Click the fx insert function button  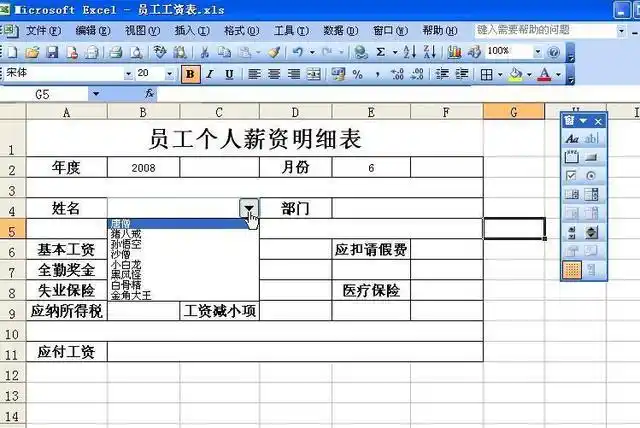pos(149,94)
